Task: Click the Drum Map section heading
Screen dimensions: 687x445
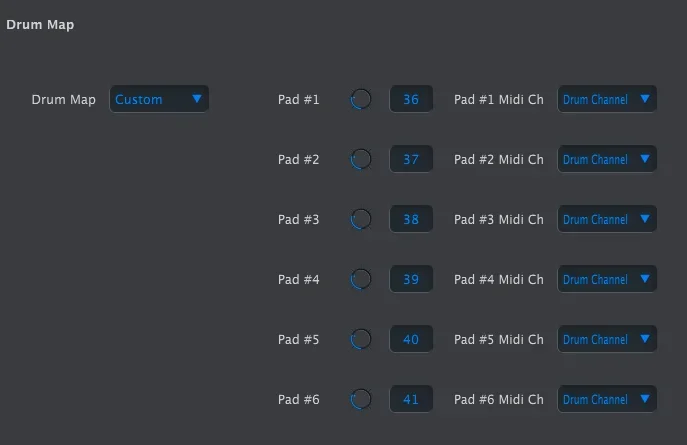Action: [40, 25]
